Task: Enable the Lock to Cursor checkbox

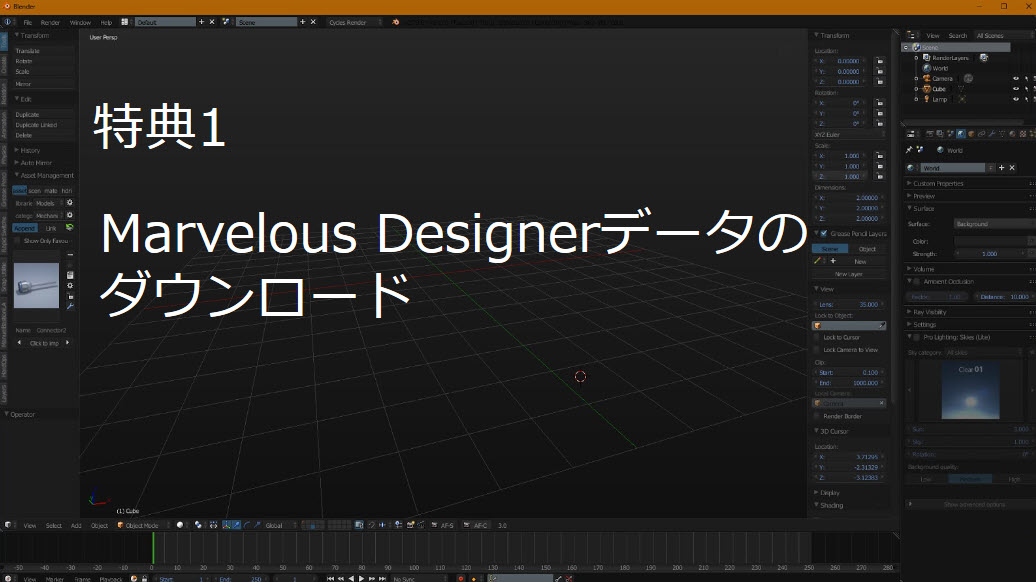Action: [818, 338]
